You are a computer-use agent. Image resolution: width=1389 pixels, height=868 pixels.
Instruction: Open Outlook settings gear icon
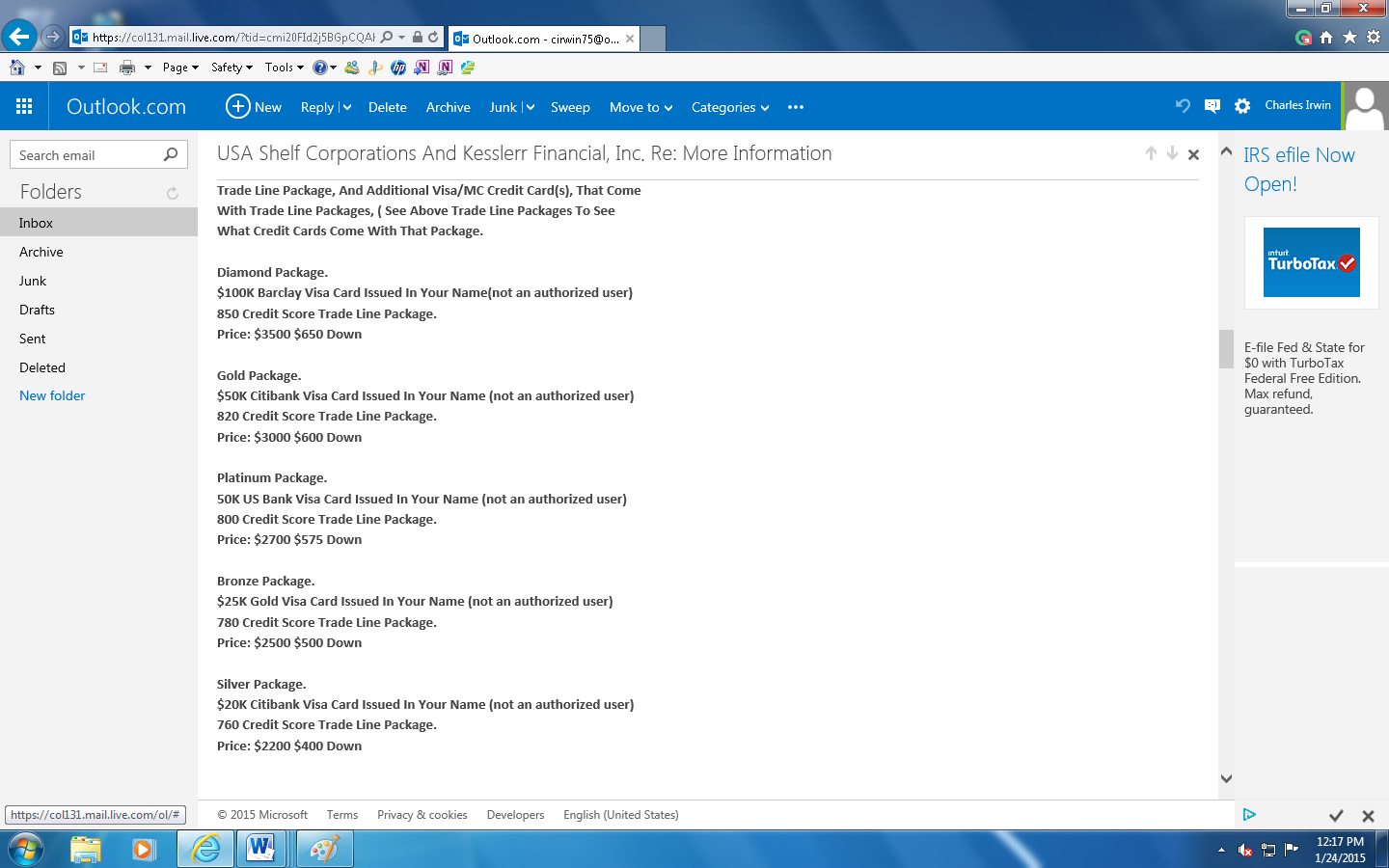(1242, 106)
